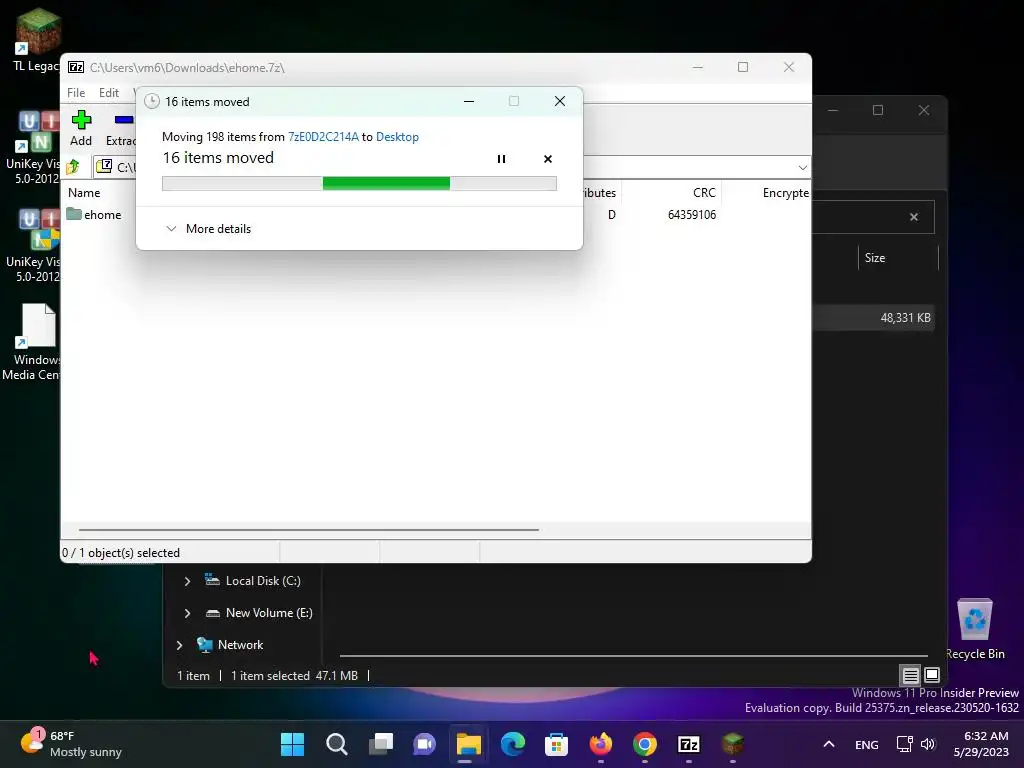Sort by the Name column header

tap(84, 193)
